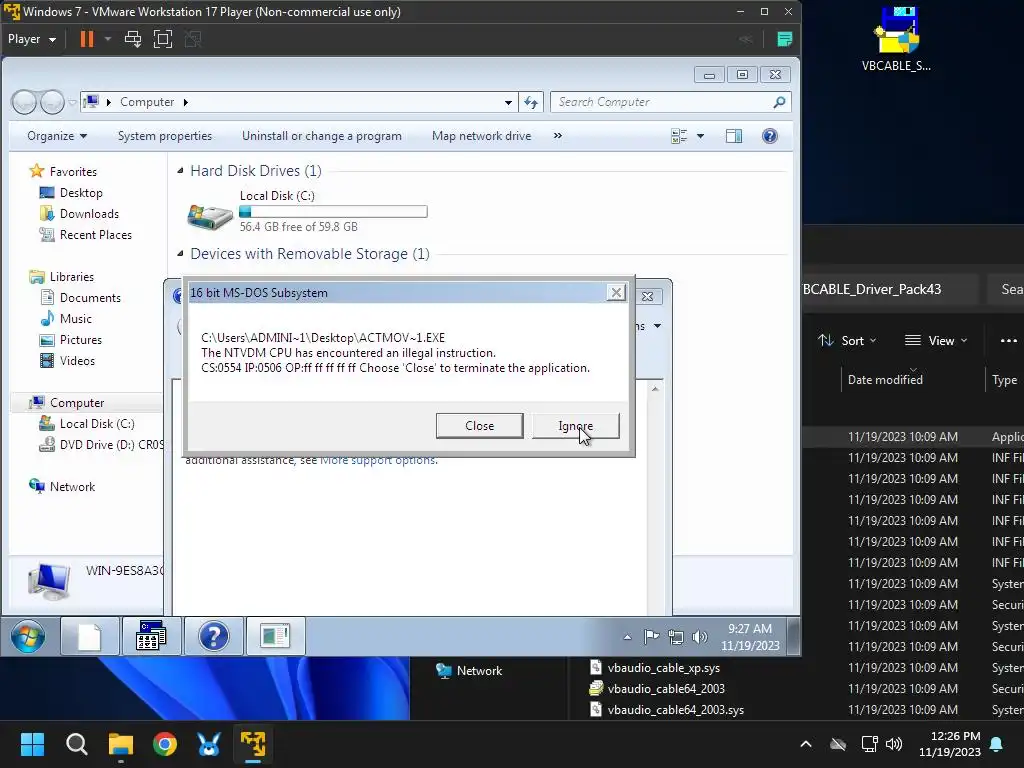Collapse Devices with Removable Storage group
1024x768 pixels.
(x=180, y=253)
